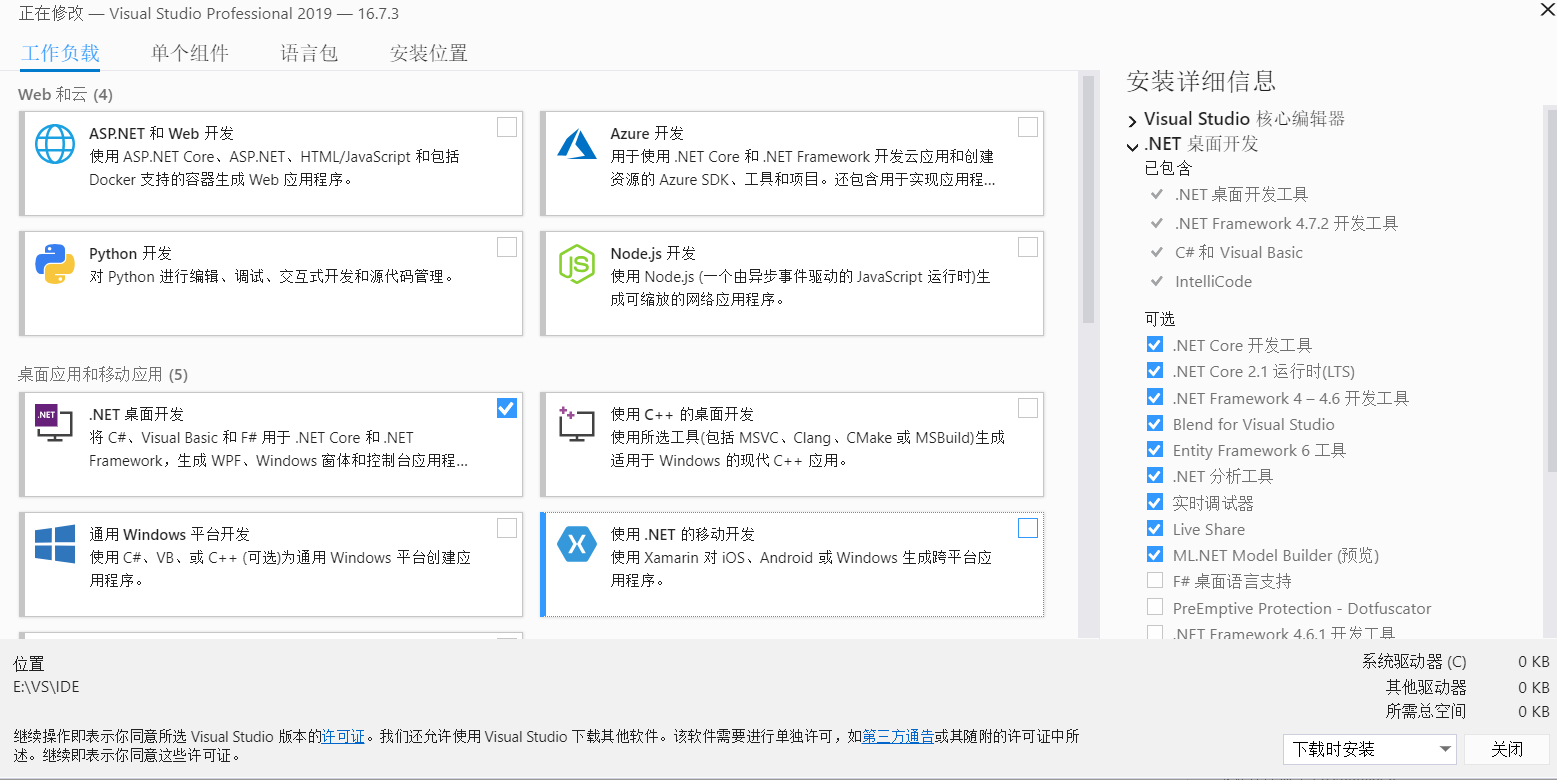Uncheck ML.NET Model Builder preview
Image resolution: width=1557 pixels, height=780 pixels.
(x=1155, y=555)
